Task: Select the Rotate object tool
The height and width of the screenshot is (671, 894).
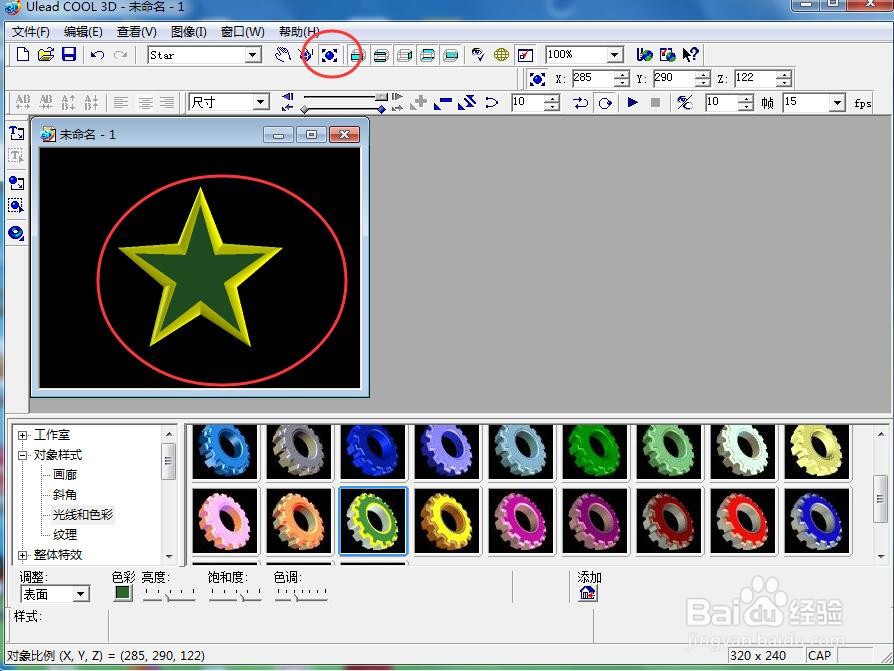Action: coord(306,55)
